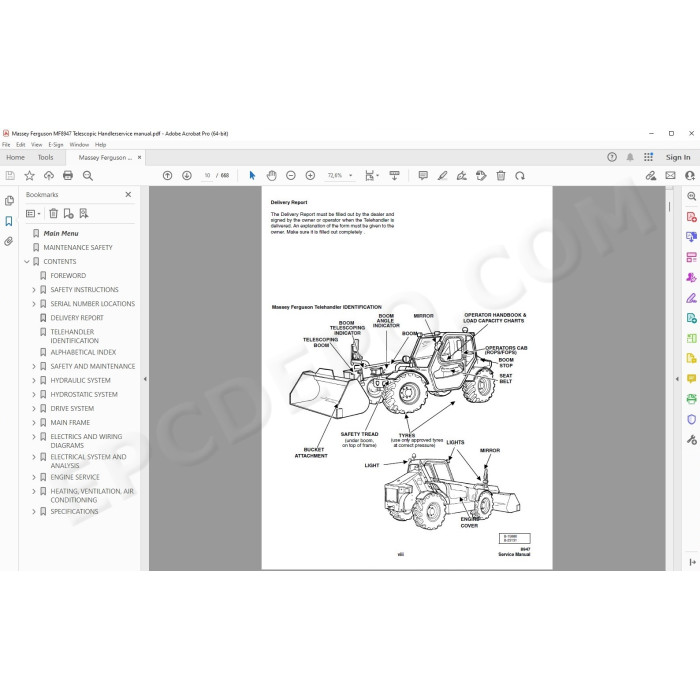The image size is (700, 700).
Task: Close the Massey Ferguson document tab
Action: pyautogui.click(x=139, y=158)
